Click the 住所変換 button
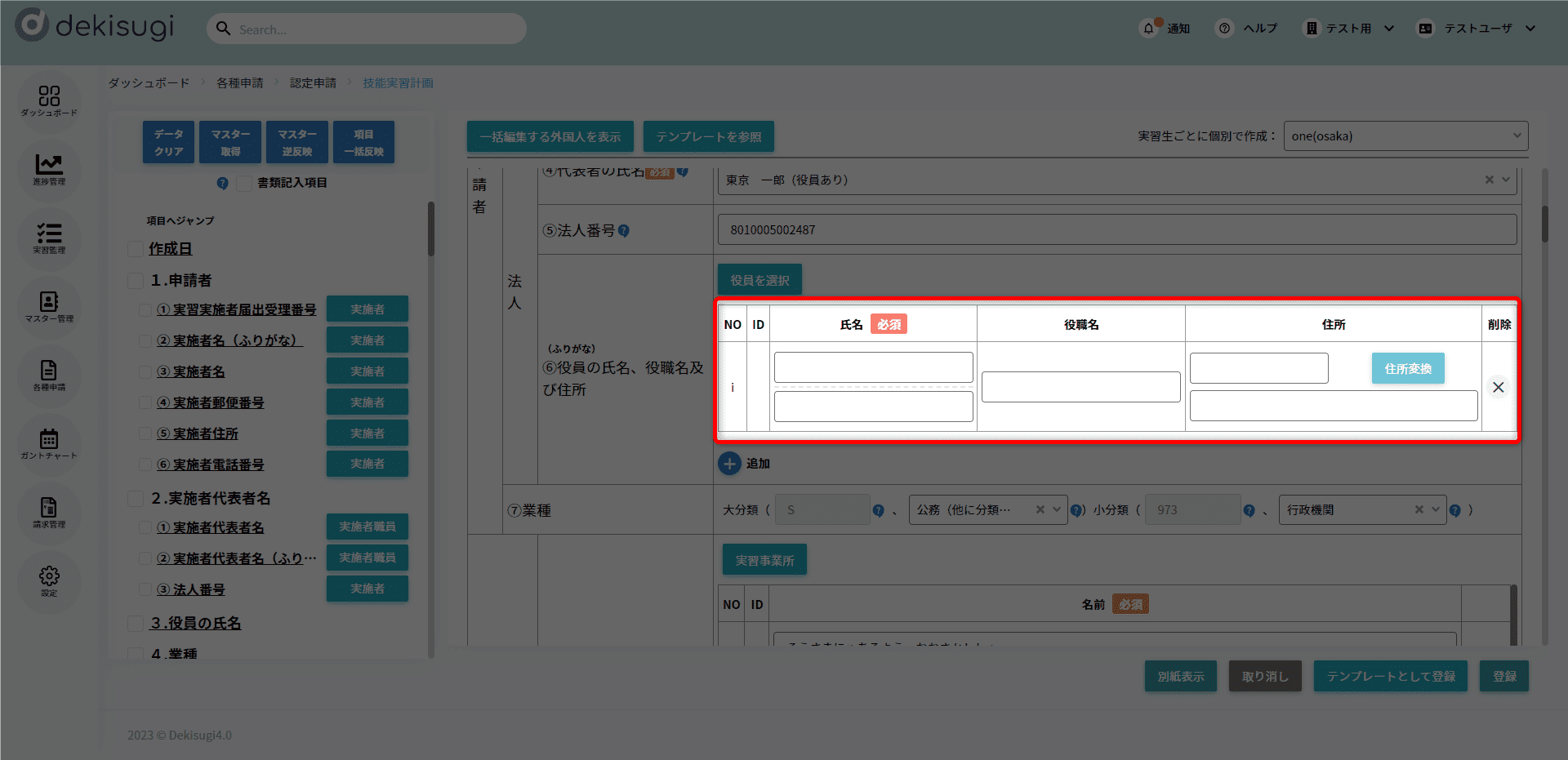 coord(1407,368)
